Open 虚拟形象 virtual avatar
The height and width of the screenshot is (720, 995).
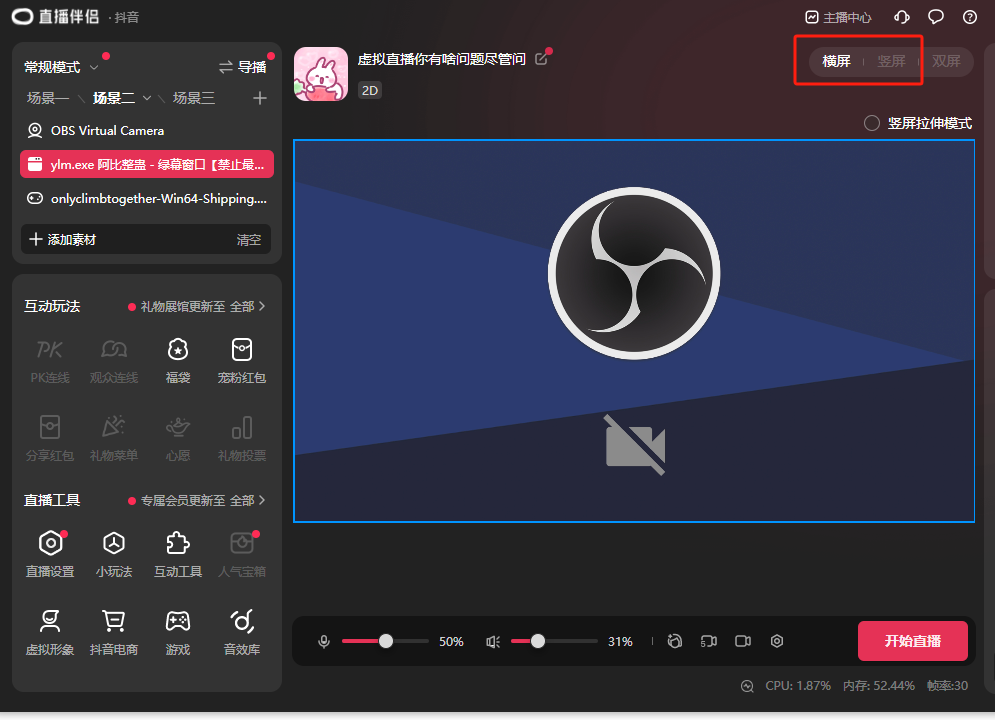[49, 633]
